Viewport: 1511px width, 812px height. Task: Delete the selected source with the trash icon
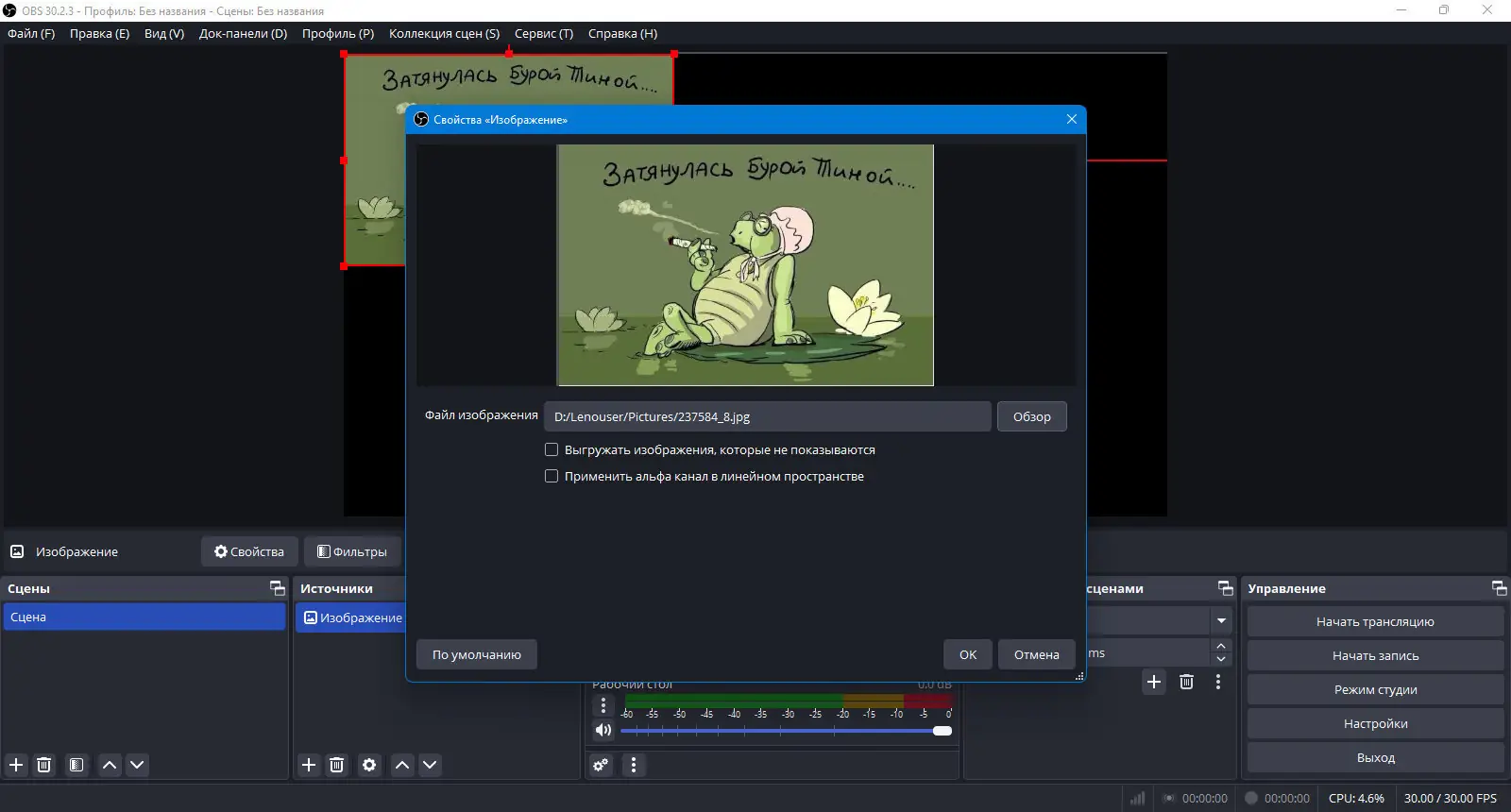point(336,765)
